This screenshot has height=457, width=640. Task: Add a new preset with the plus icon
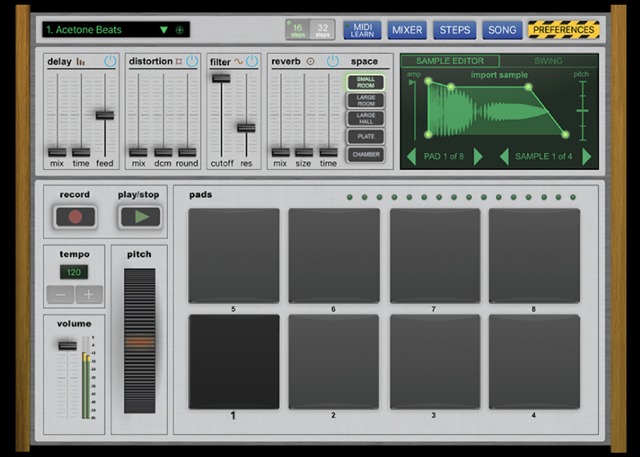click(x=179, y=30)
